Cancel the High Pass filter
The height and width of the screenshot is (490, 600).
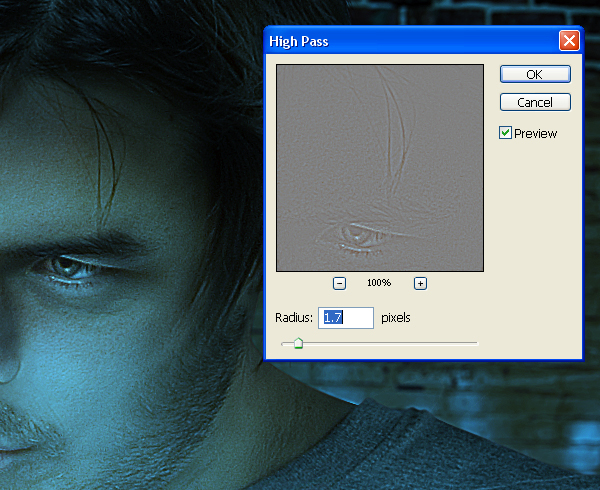point(535,102)
